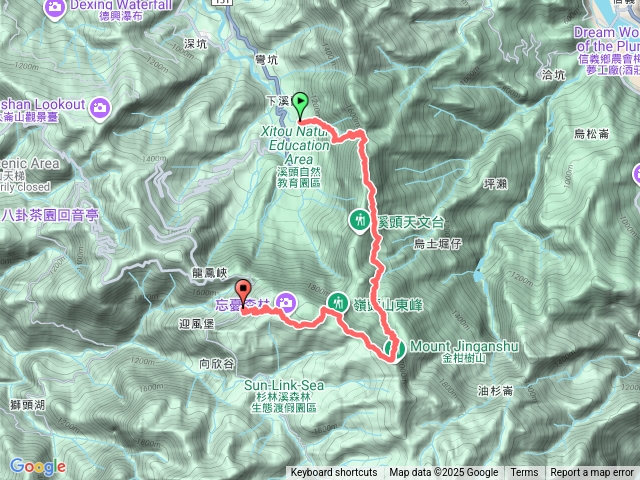This screenshot has width=640, height=480.
Task: Click the 忘憂森林 camera marker icon
Action: coord(286,303)
